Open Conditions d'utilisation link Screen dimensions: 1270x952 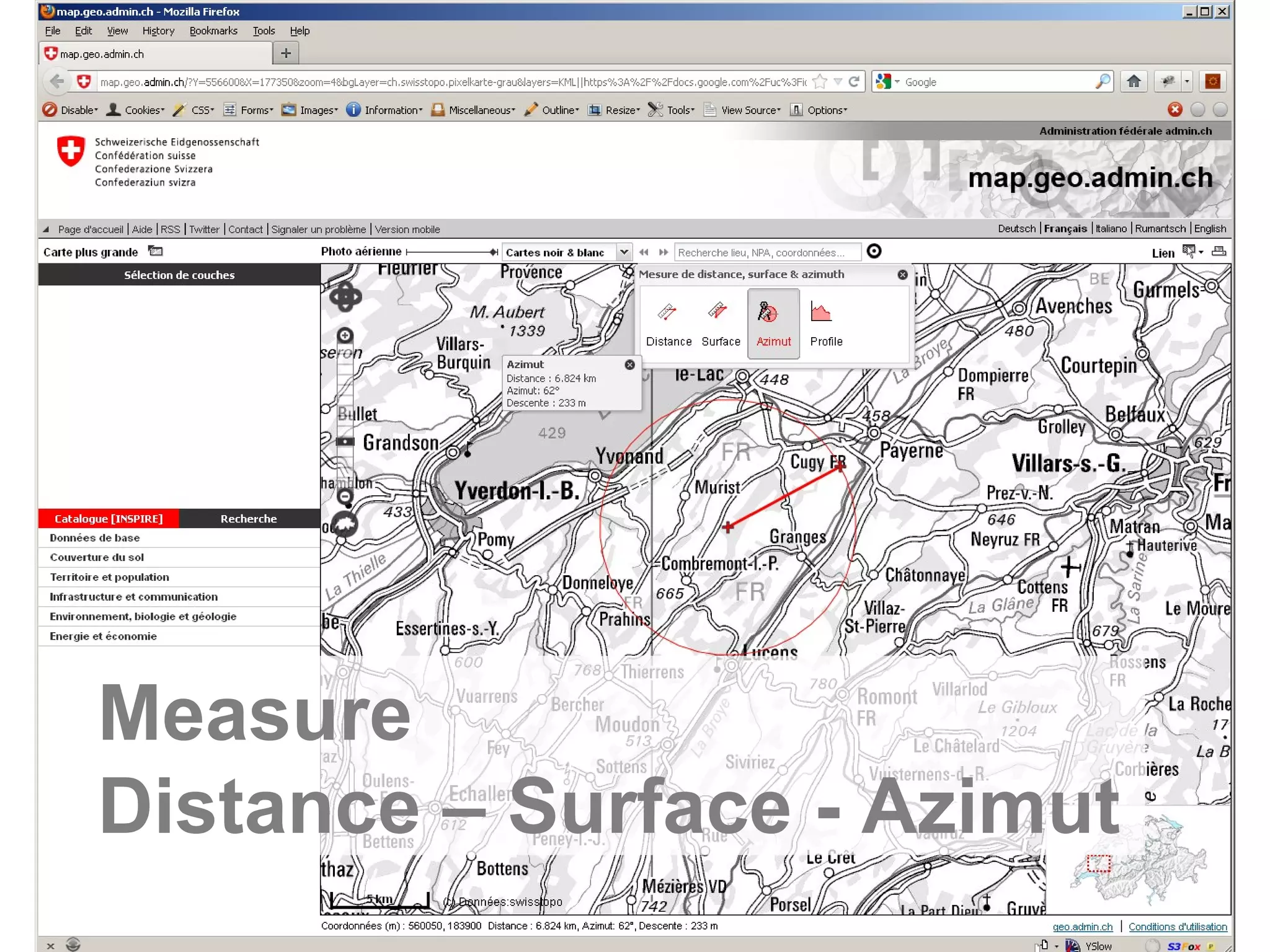[1178, 927]
